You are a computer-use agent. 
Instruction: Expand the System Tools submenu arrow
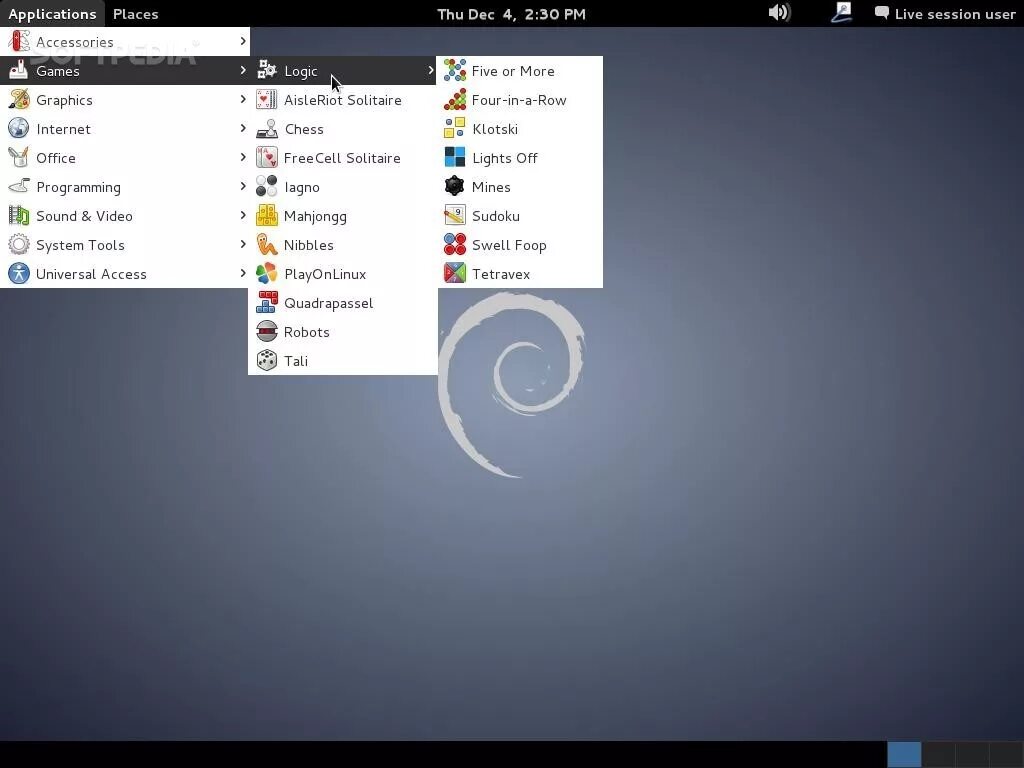pyautogui.click(x=243, y=244)
